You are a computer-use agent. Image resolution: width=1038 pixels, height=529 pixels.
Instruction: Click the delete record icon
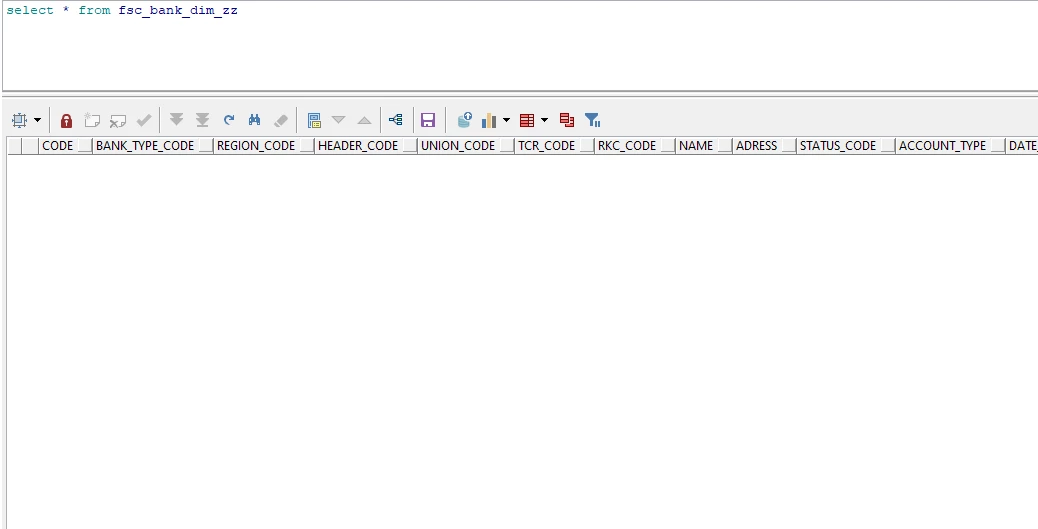coord(118,120)
